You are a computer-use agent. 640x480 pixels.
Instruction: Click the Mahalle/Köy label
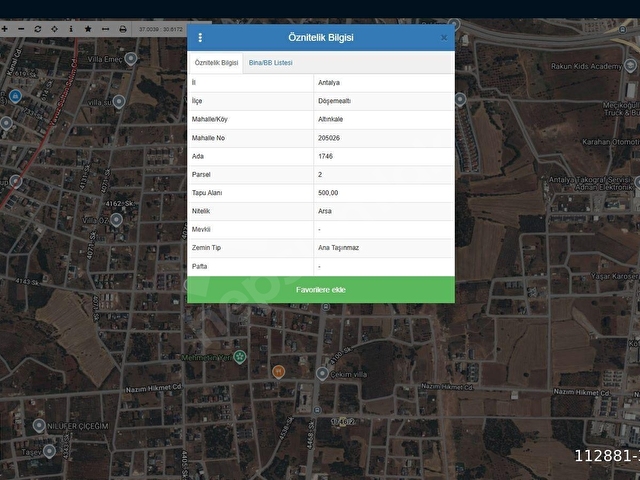209,120
